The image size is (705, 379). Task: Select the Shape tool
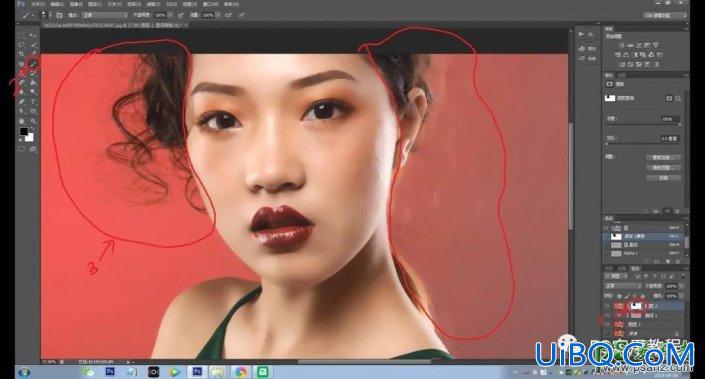click(33, 111)
